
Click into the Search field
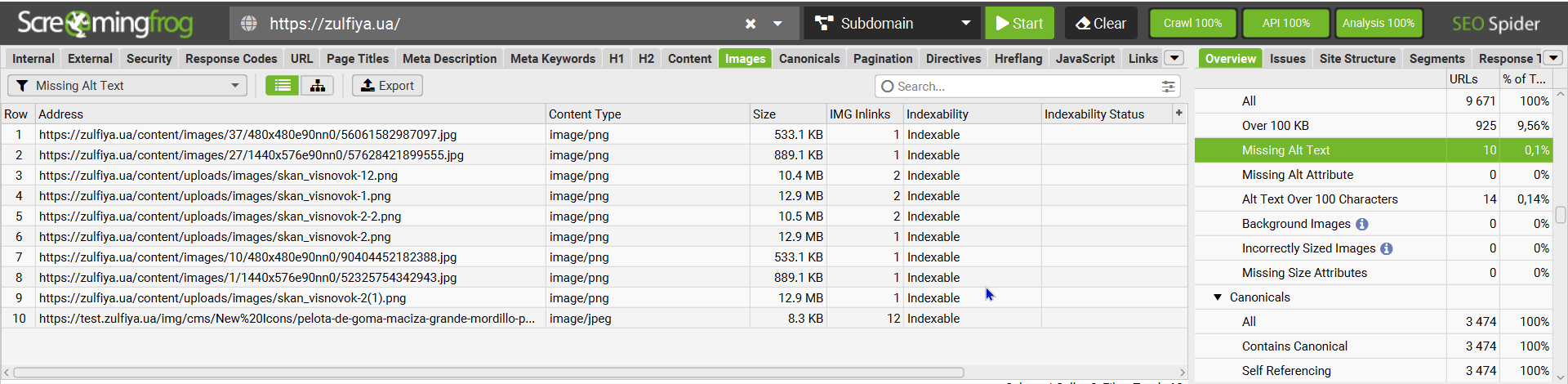tap(1021, 87)
